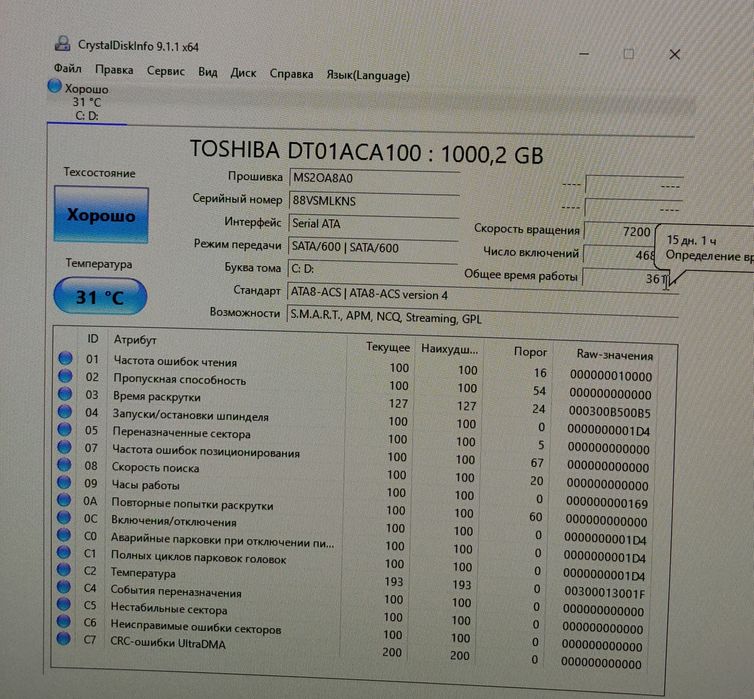The height and width of the screenshot is (699, 754).
Task: Select the Повторные попытки раскрутки row
Action: tap(353, 508)
